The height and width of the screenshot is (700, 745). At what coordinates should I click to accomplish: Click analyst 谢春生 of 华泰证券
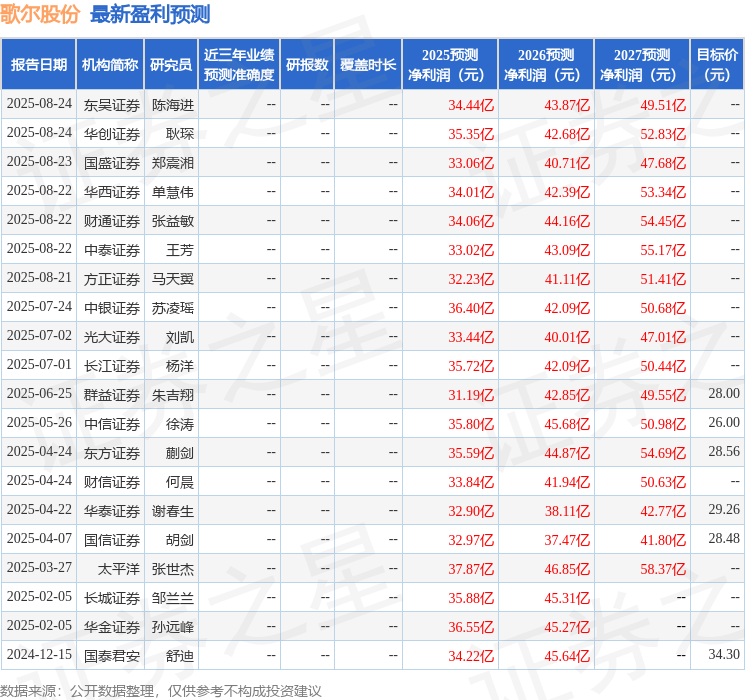tap(172, 510)
